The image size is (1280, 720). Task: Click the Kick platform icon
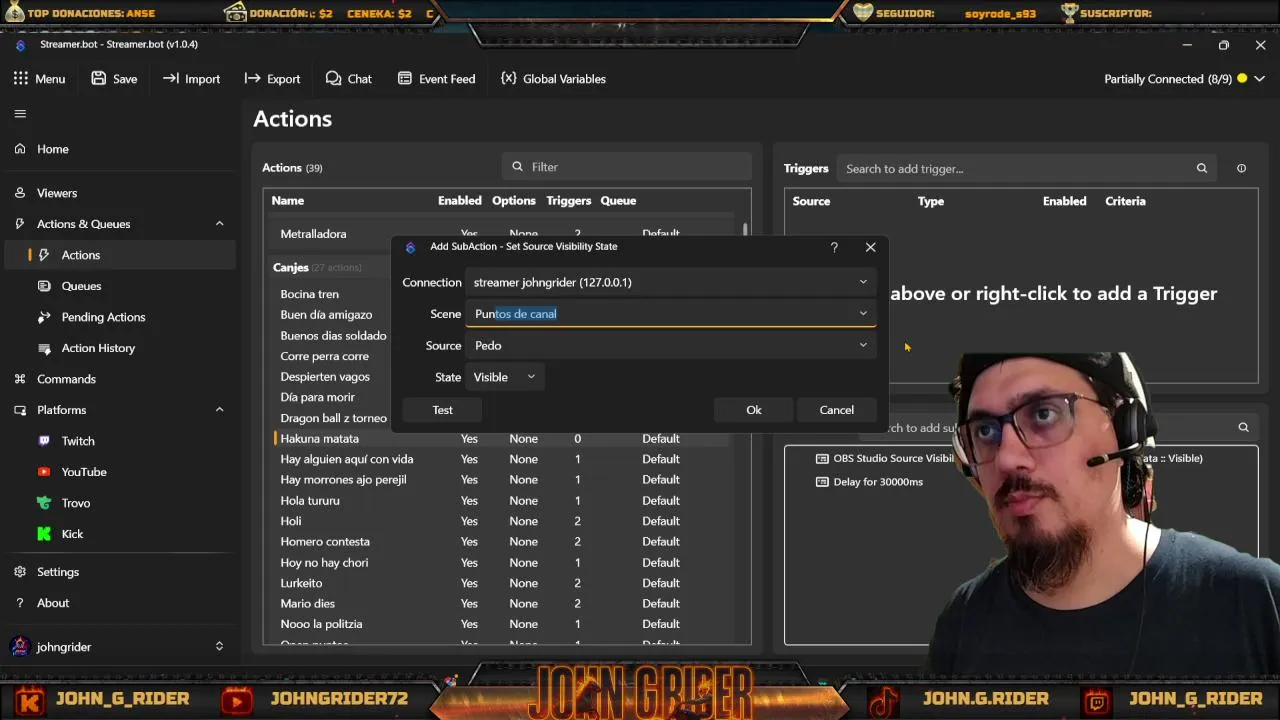[44, 534]
